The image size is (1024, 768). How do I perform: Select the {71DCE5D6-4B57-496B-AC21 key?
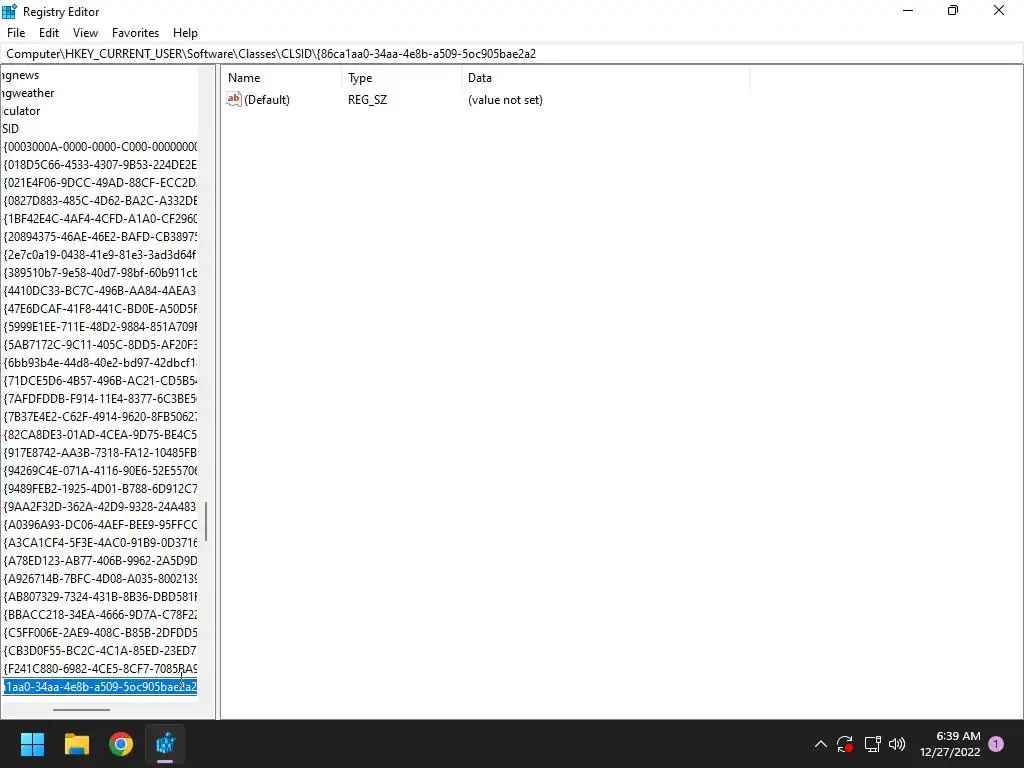click(100, 381)
